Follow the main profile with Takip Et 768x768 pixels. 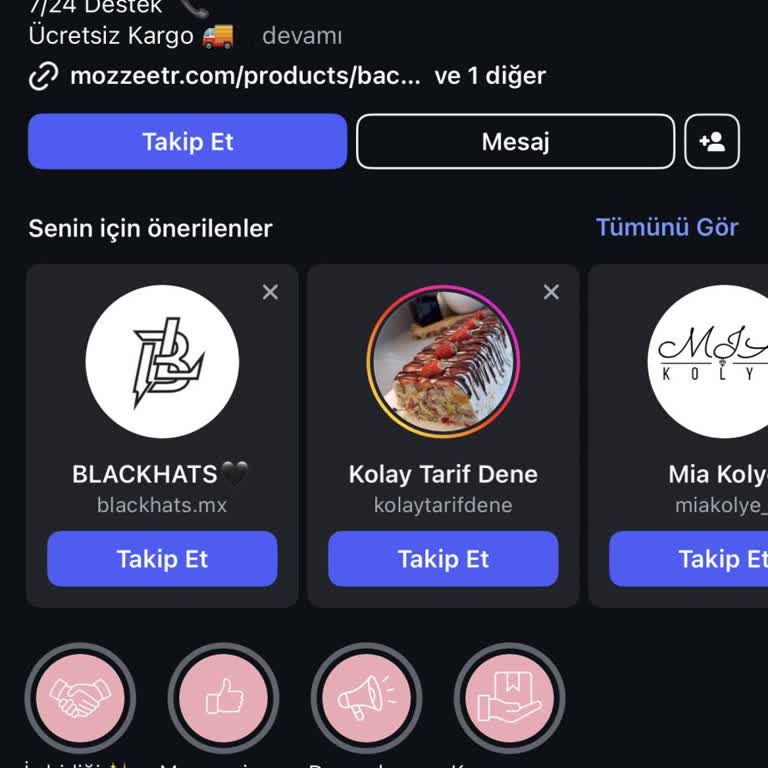(188, 142)
